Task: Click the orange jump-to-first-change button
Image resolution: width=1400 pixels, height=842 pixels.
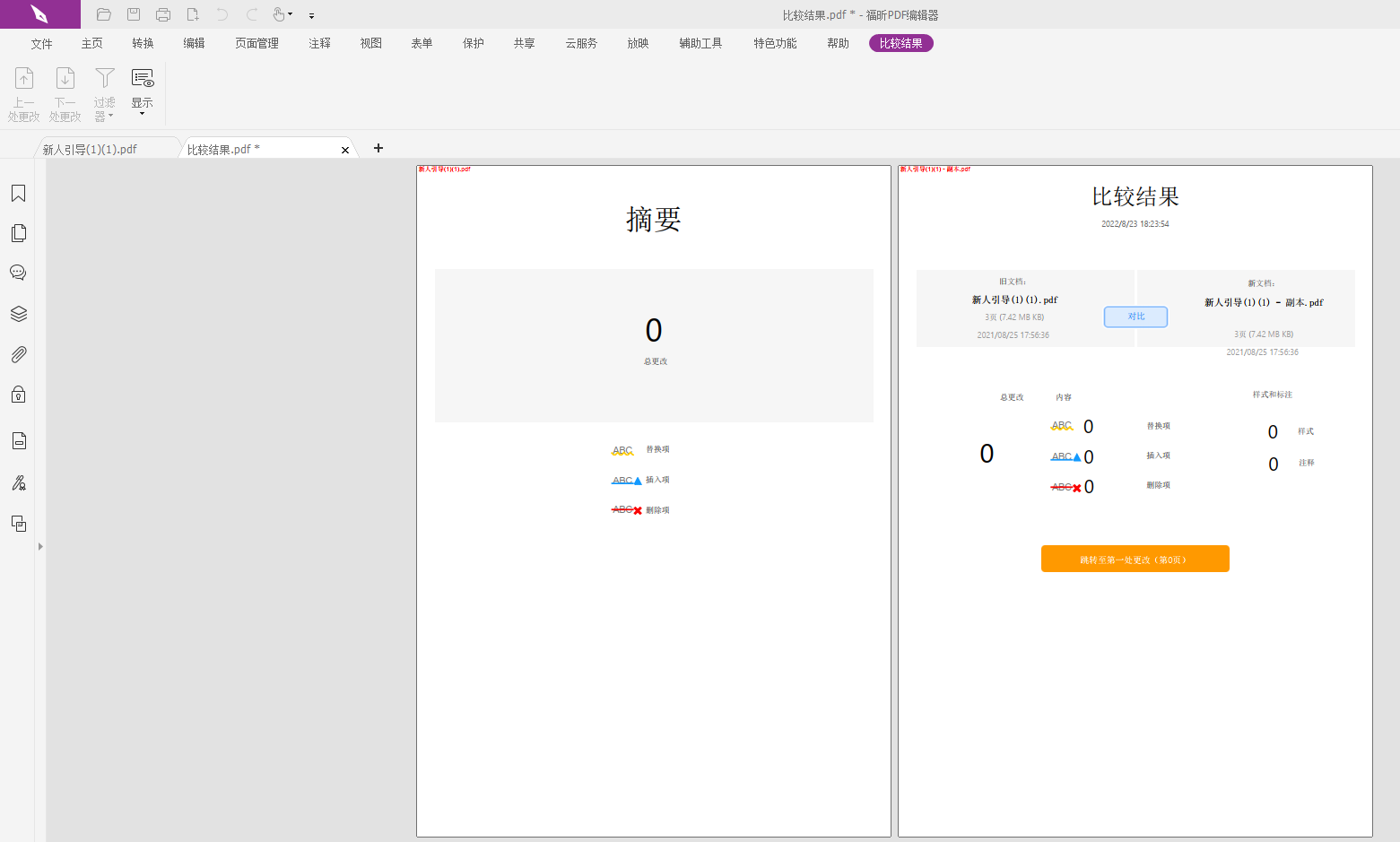Action: point(1135,558)
